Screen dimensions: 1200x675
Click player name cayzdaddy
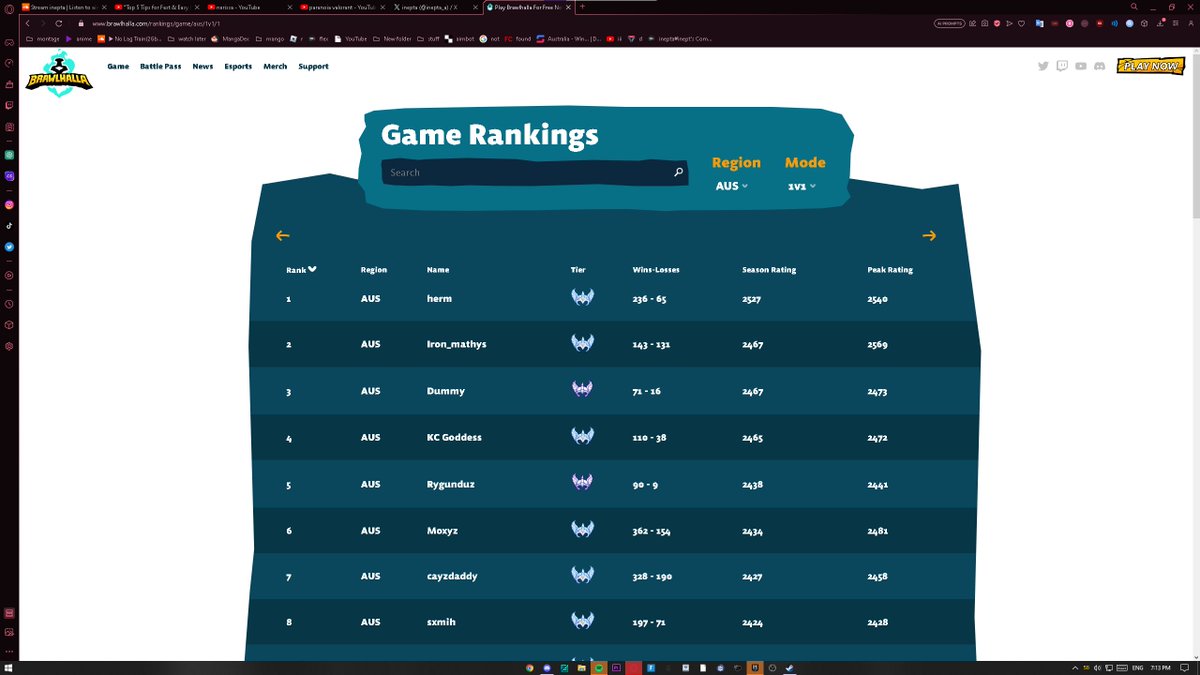[452, 576]
